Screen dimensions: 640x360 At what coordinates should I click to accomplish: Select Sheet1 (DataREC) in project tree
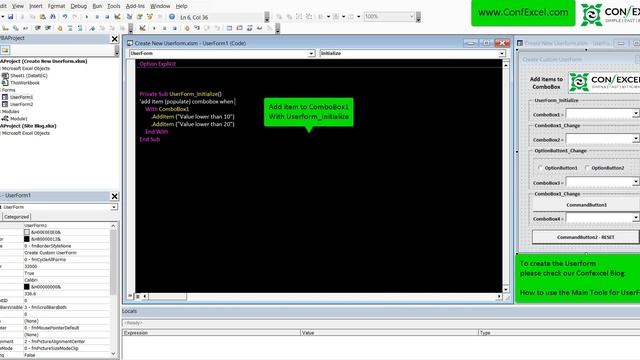click(29, 76)
